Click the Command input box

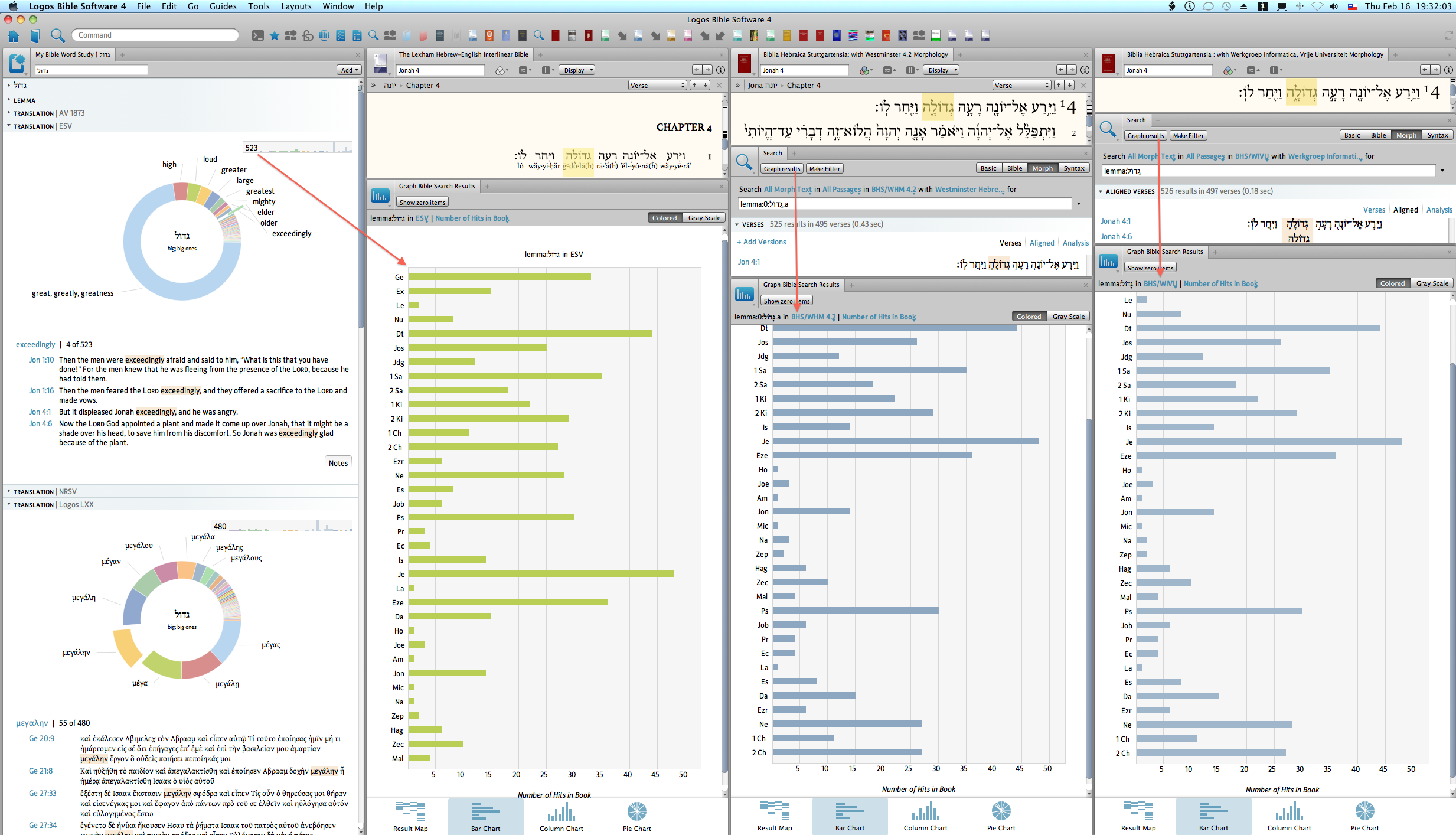point(155,35)
